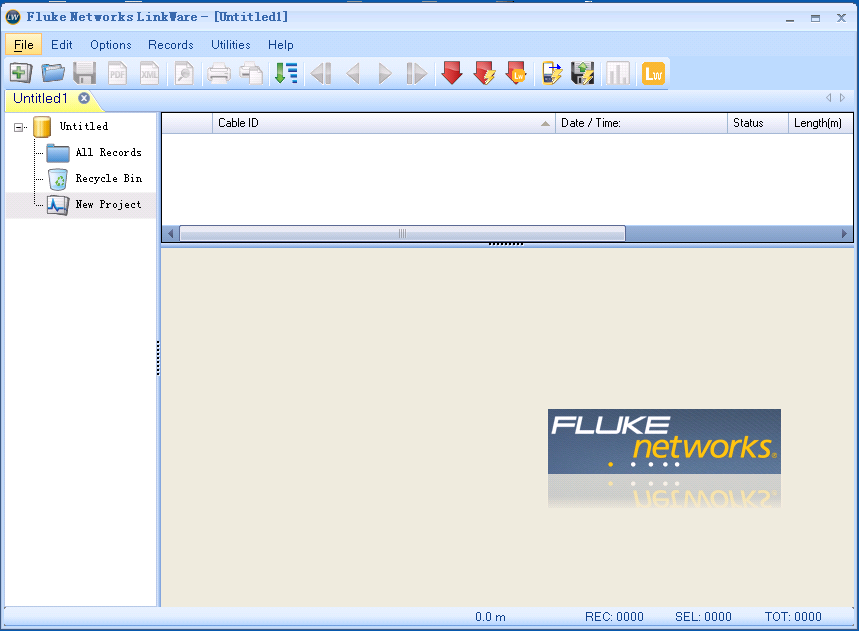Minimize the LinkWare window
Screen dimensions: 859x631
point(790,18)
